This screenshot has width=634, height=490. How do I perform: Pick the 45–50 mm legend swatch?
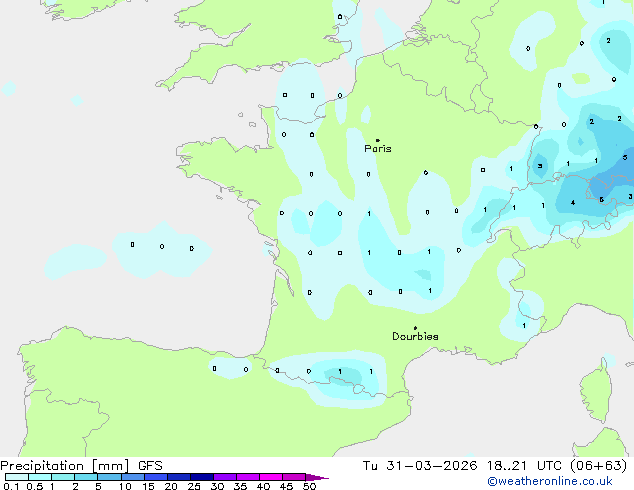294,477
